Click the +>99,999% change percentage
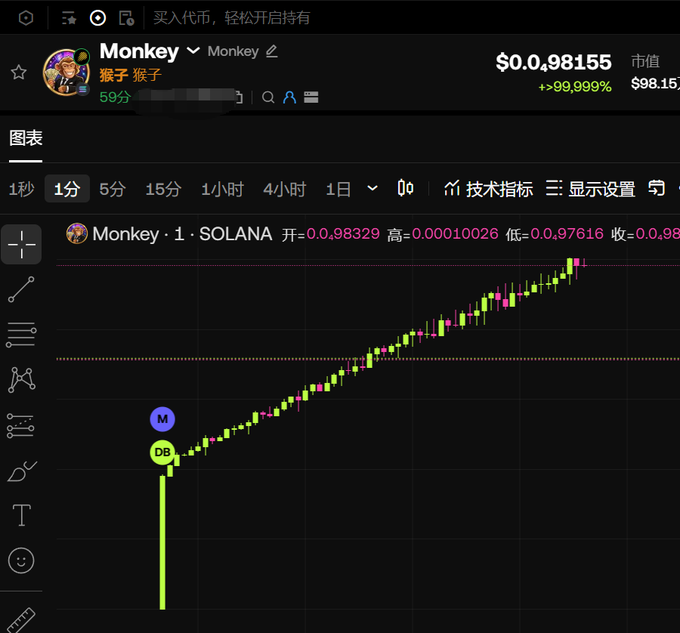680x633 pixels. pos(575,87)
